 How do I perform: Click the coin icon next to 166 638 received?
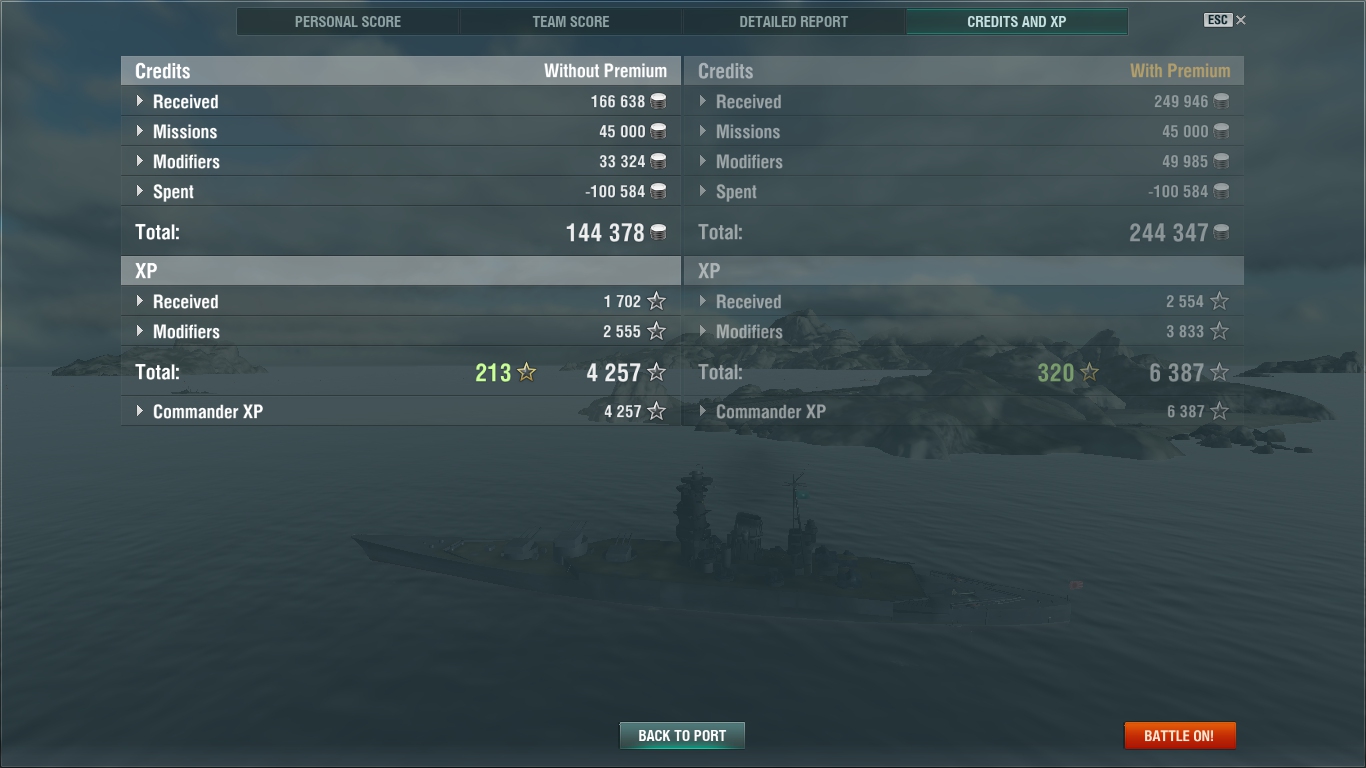click(658, 101)
